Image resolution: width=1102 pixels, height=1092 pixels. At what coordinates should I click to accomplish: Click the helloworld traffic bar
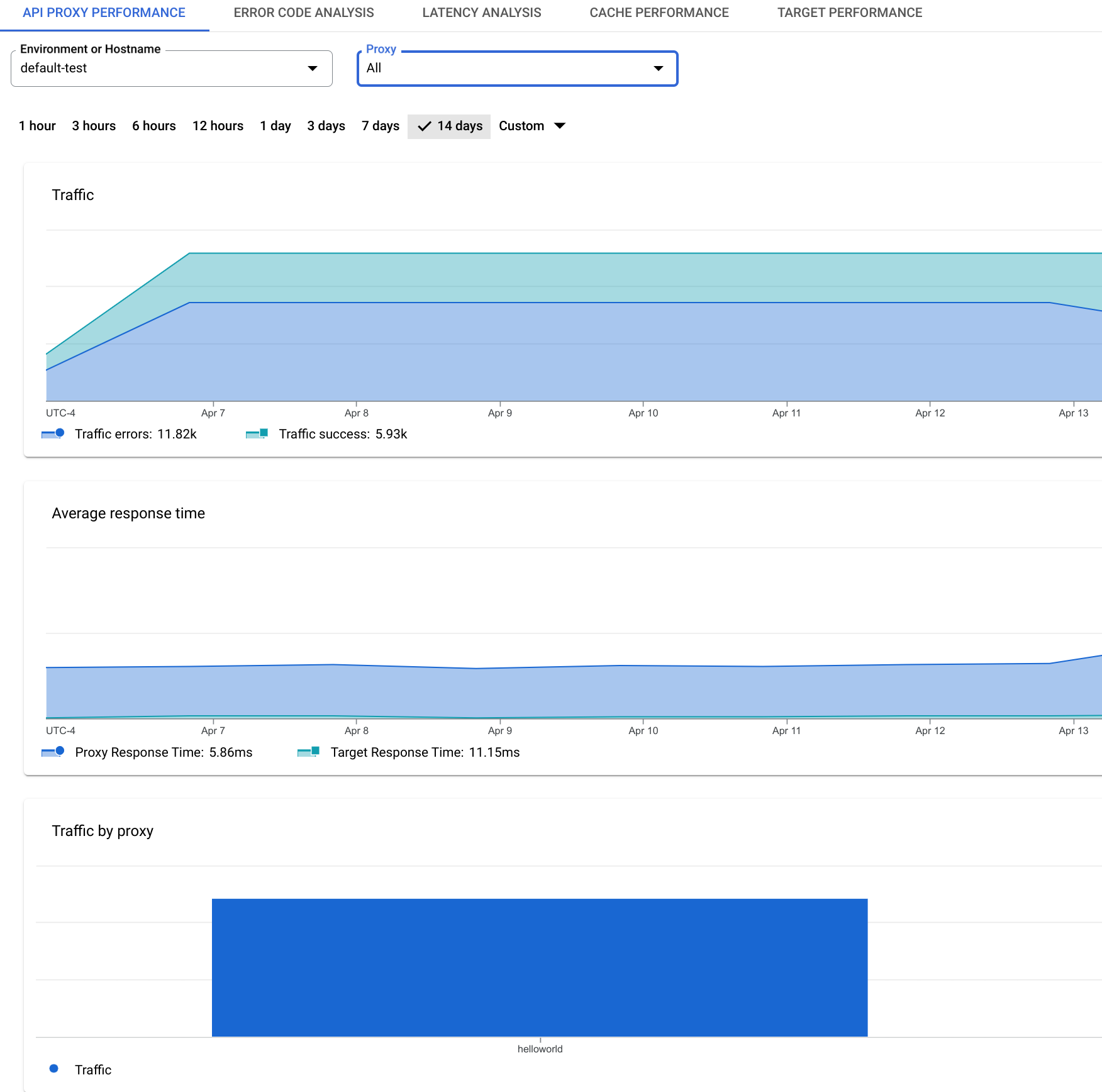pos(540,967)
